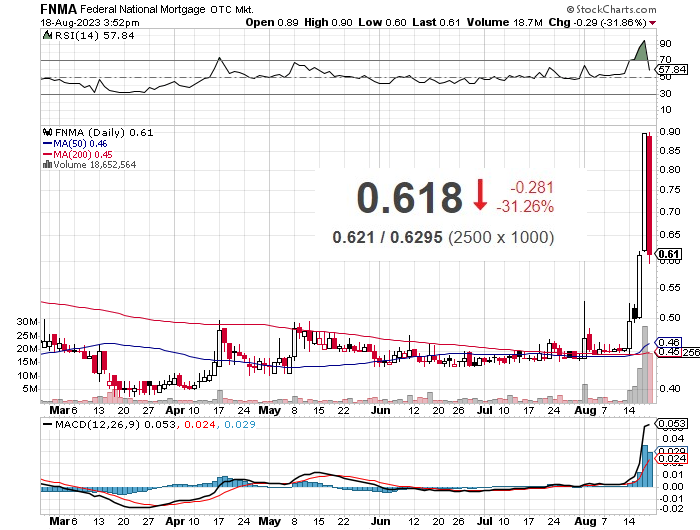Click the small red down triangle after Chg
This screenshot has width=700, height=530.
pos(653,23)
